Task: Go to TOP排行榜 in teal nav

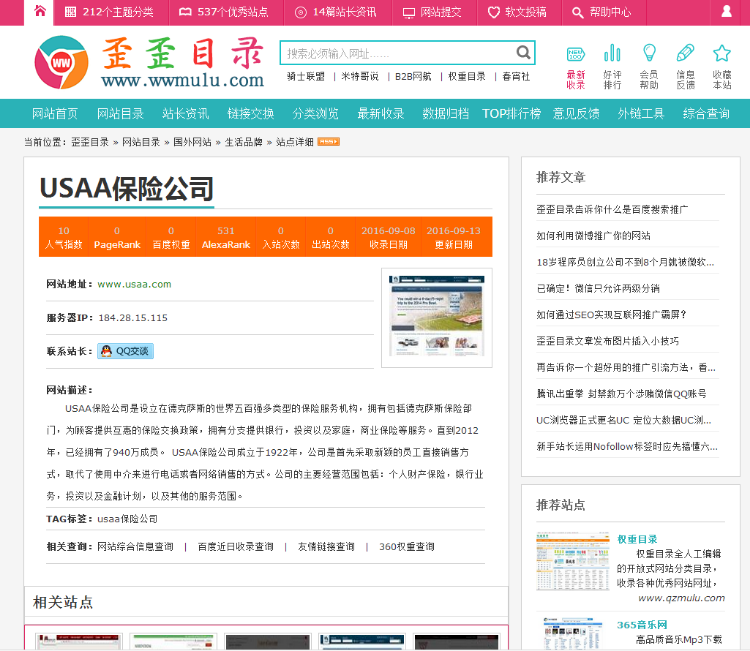Action: (511, 114)
